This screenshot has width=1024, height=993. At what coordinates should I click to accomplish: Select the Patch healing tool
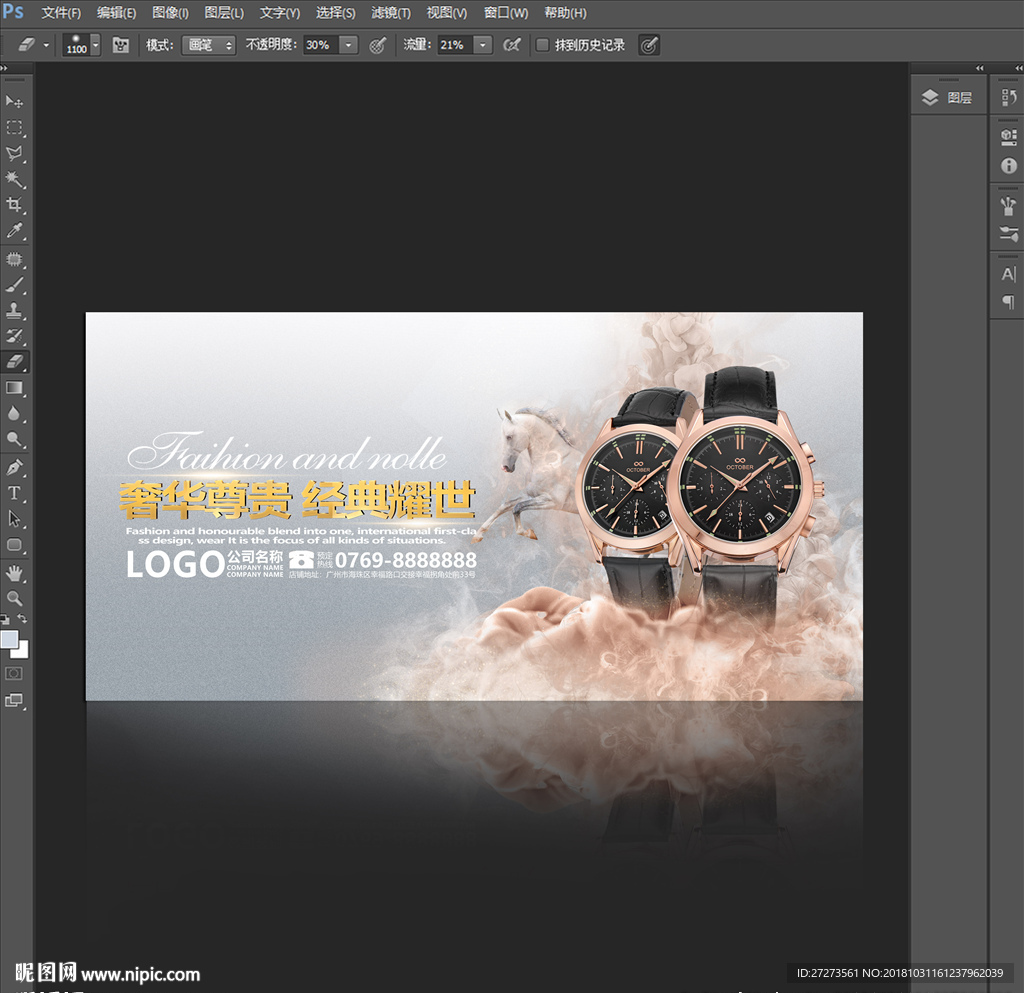click(x=14, y=259)
